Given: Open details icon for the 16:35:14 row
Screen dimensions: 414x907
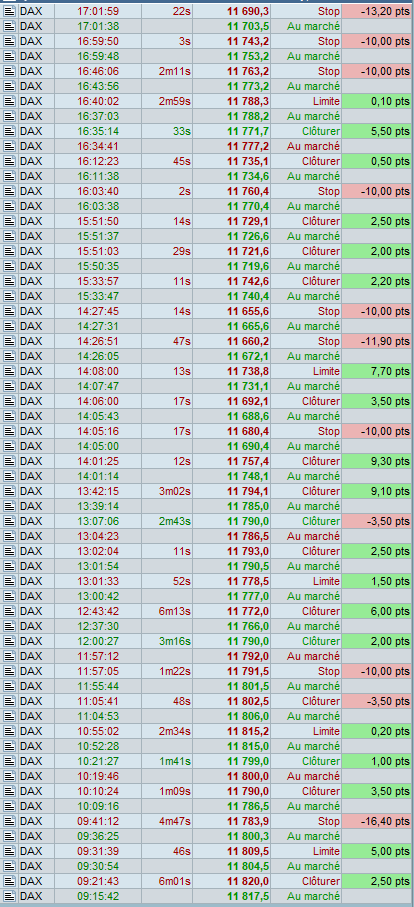Looking at the screenshot, I should 9,131.
